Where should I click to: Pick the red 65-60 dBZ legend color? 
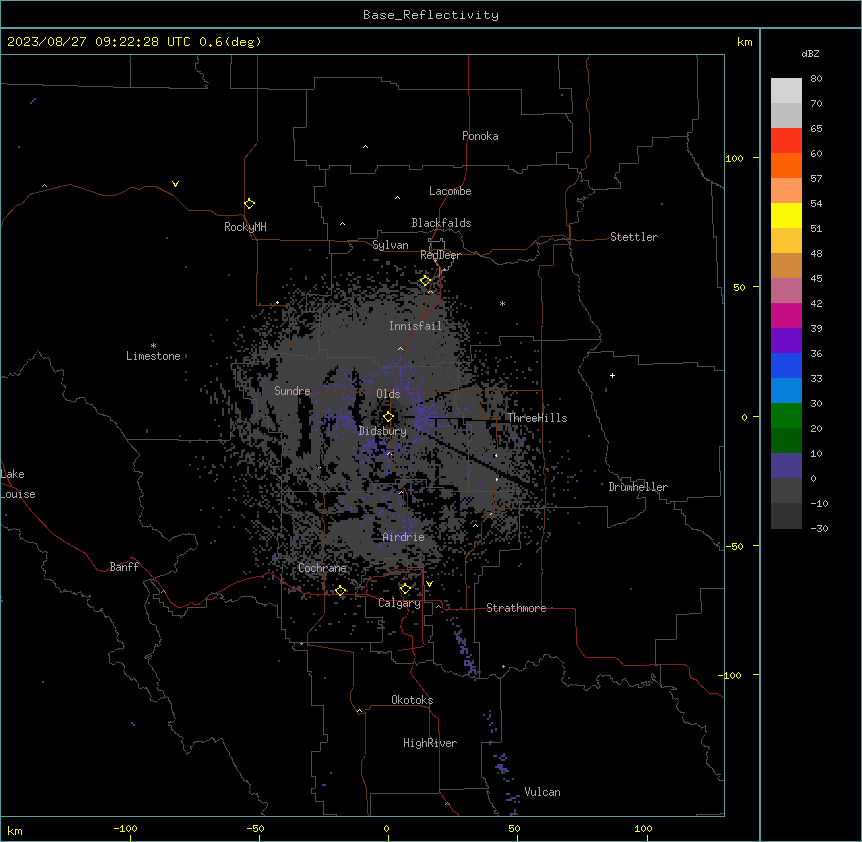pos(786,140)
